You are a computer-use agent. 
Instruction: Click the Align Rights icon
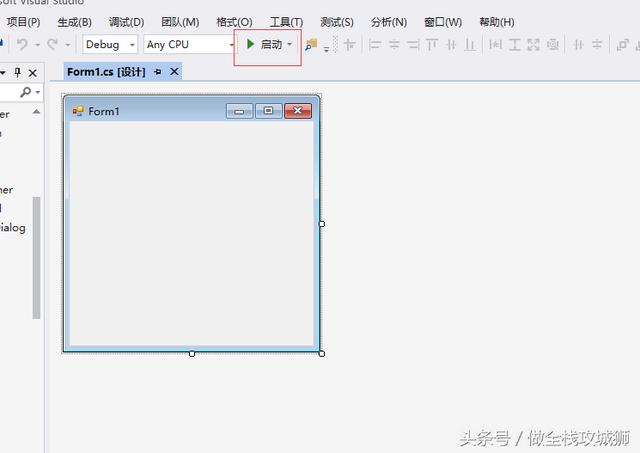[x=413, y=44]
